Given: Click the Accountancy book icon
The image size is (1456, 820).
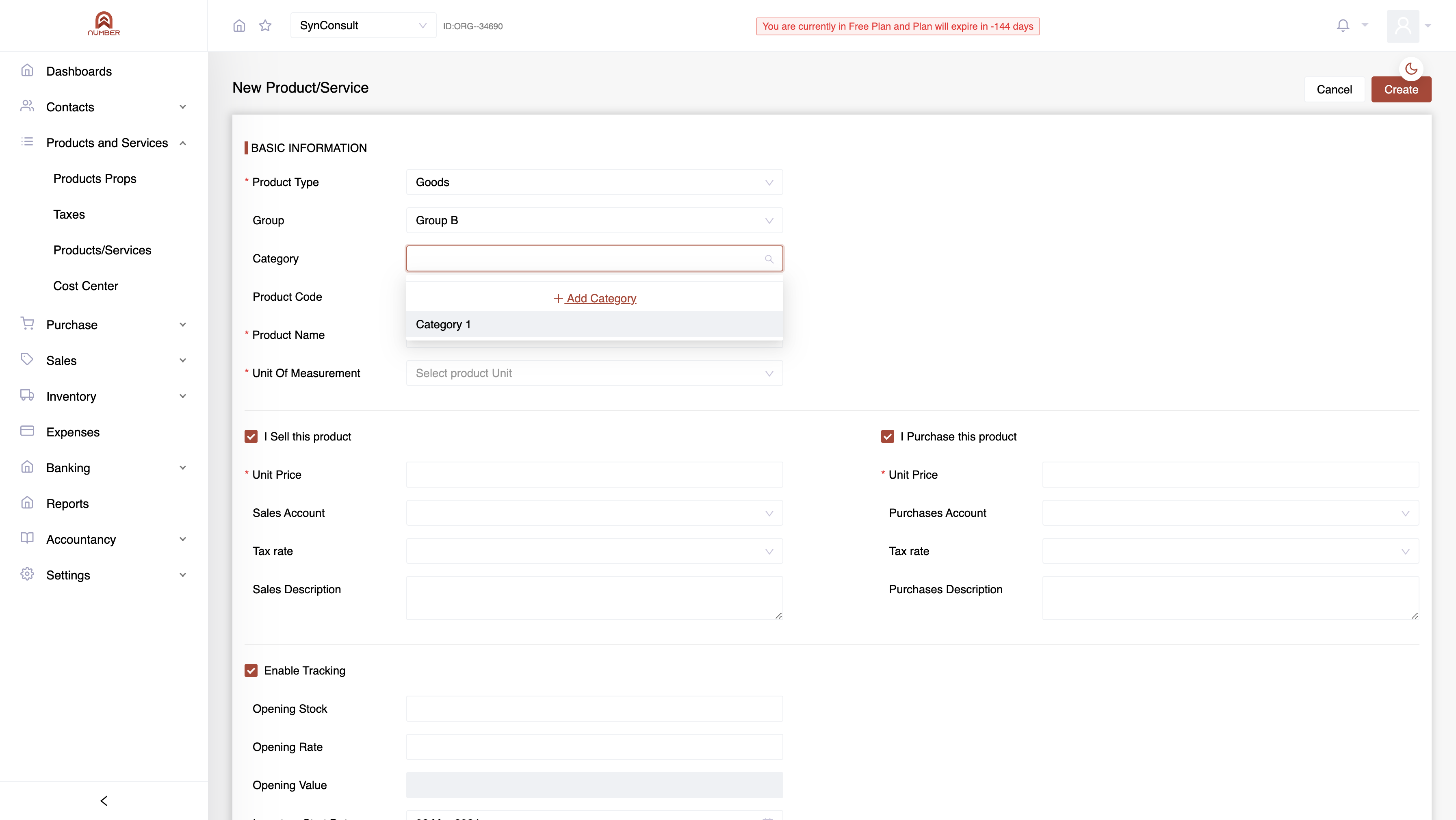Looking at the screenshot, I should (x=27, y=538).
